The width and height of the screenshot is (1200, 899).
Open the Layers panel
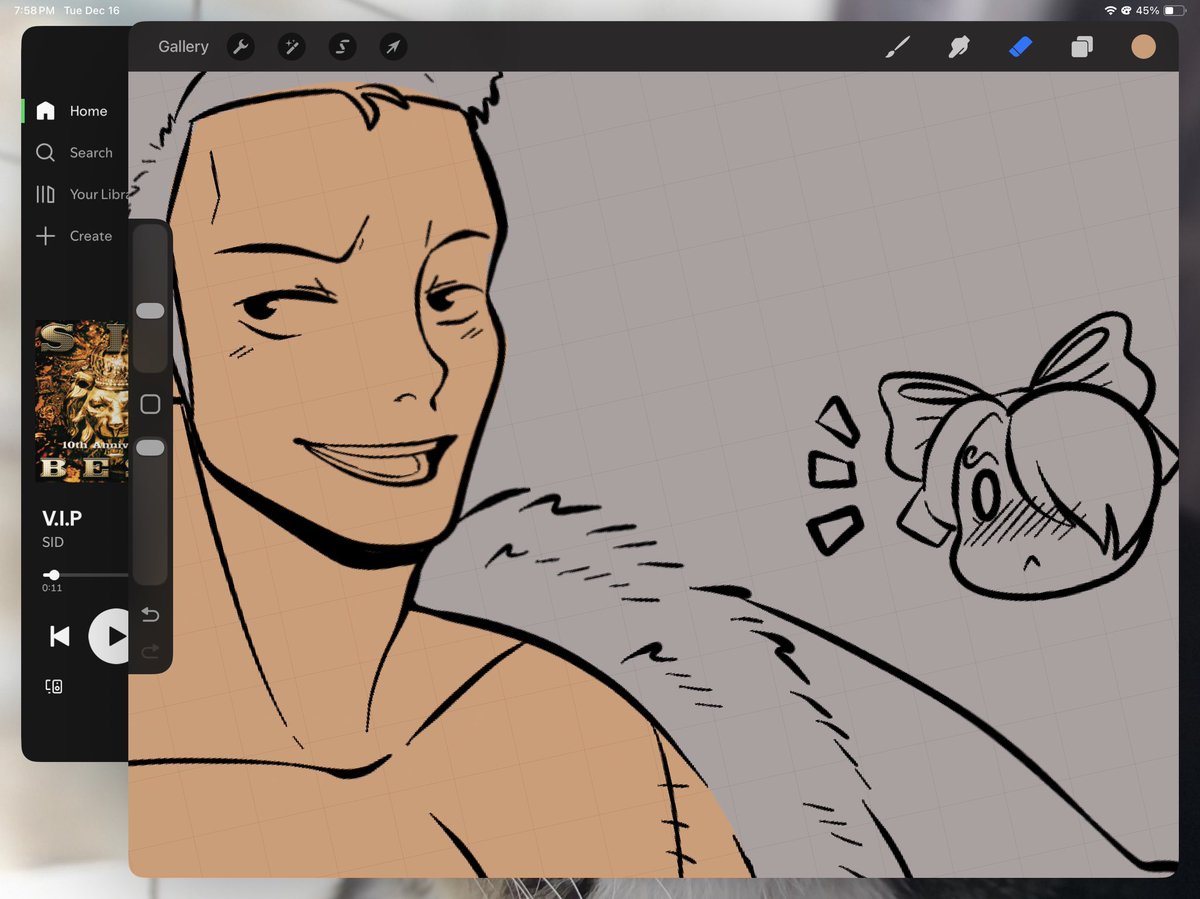click(x=1082, y=47)
